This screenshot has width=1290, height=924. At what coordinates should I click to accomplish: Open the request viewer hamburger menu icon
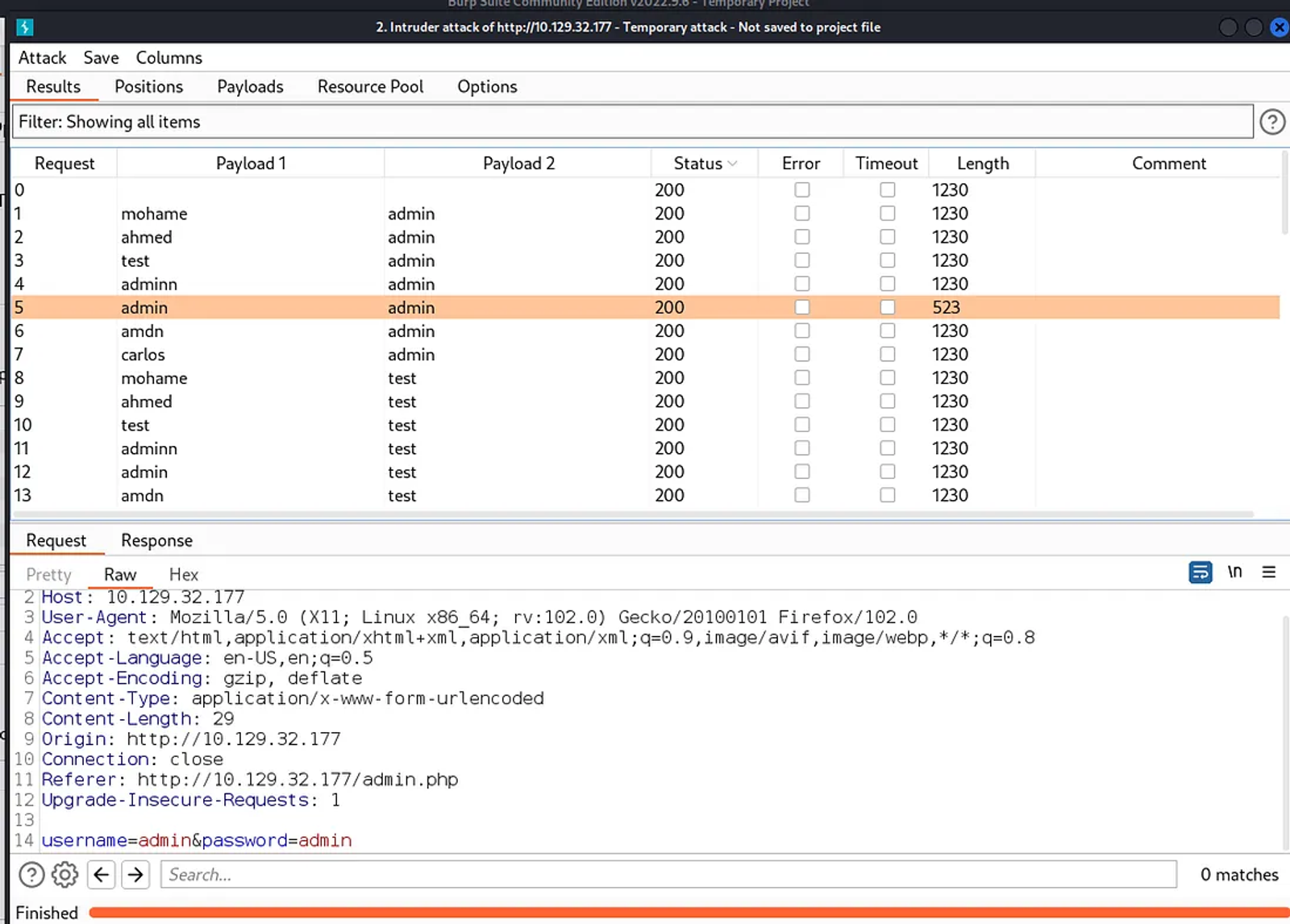(x=1268, y=572)
